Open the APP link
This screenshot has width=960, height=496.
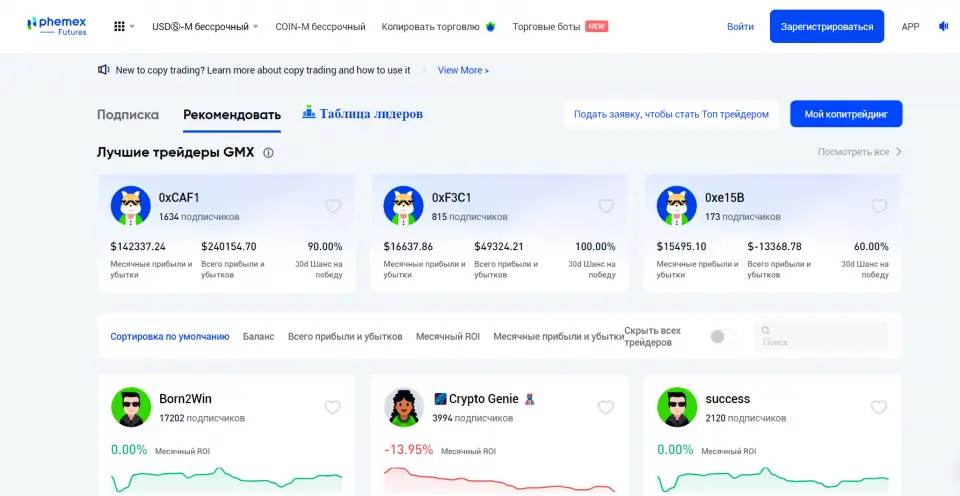click(910, 27)
